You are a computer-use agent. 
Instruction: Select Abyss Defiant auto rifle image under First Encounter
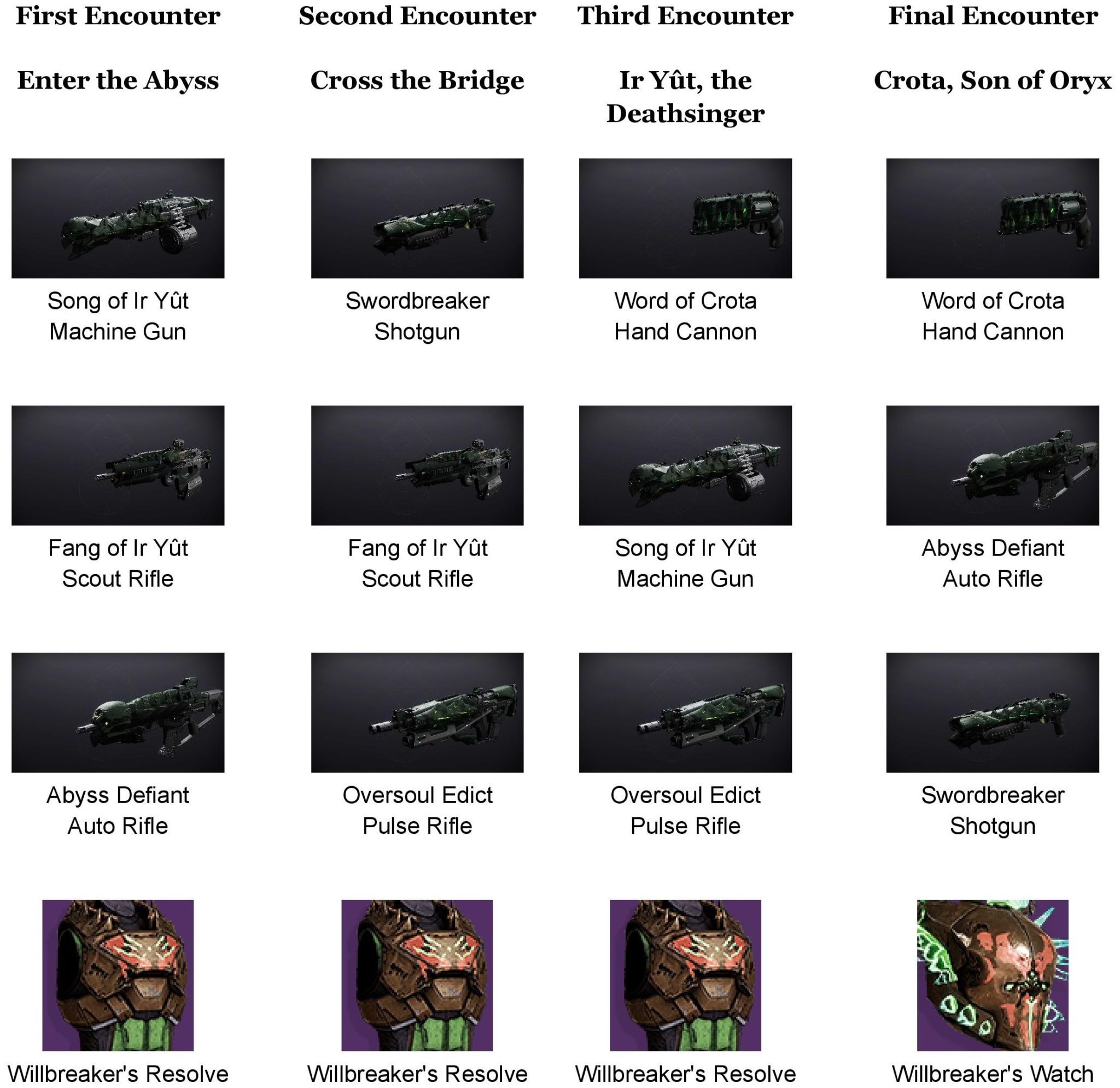[118, 712]
